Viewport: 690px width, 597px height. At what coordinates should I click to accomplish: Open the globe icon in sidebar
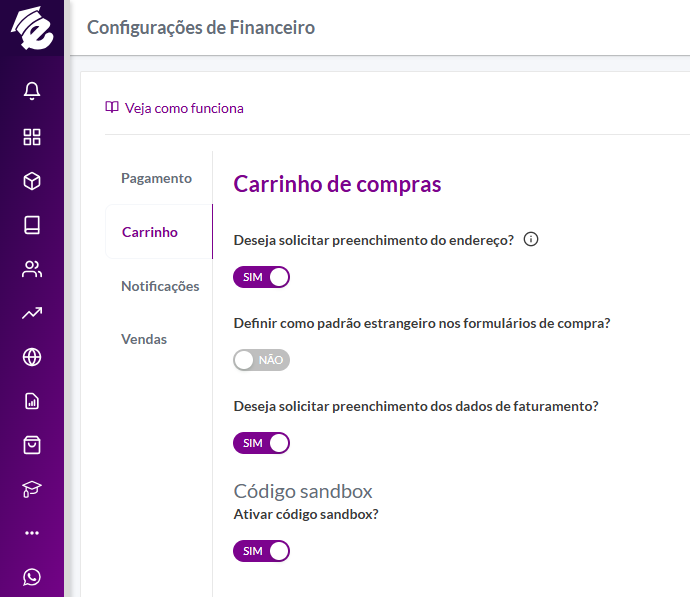(32, 357)
